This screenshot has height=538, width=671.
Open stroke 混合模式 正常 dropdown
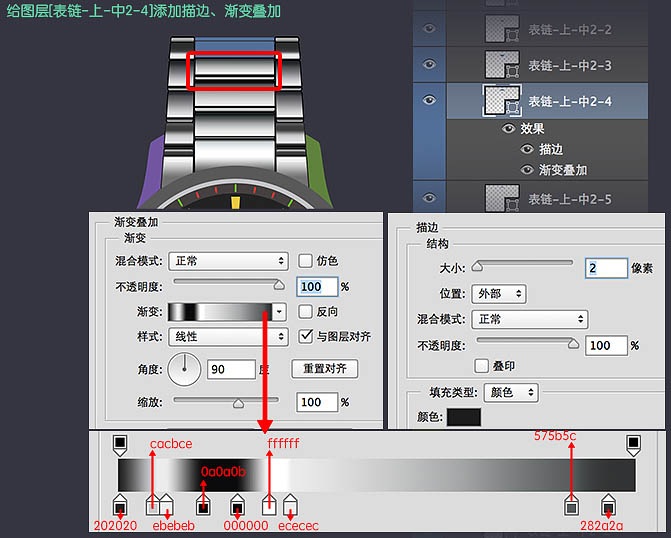pos(530,319)
